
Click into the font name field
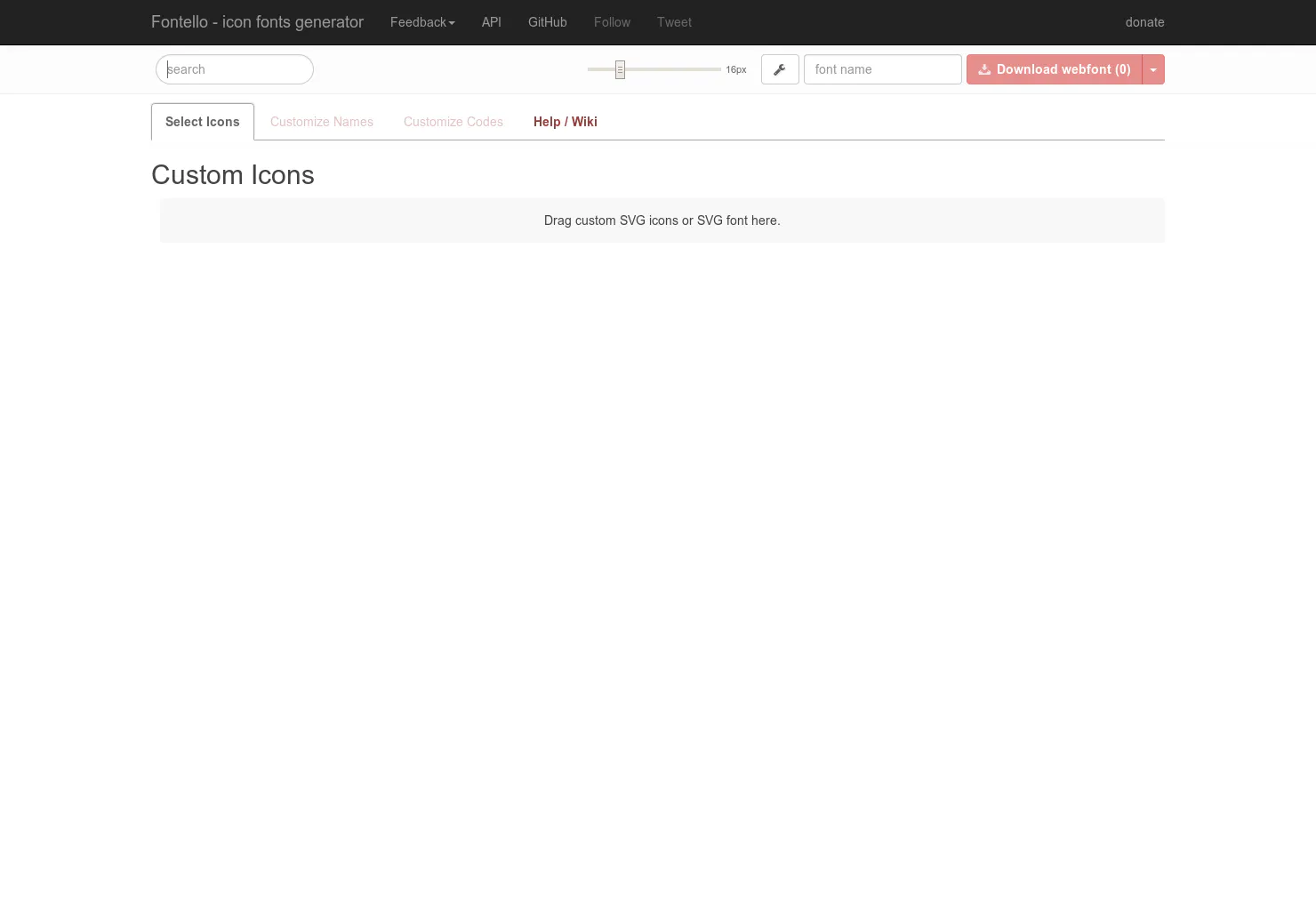(883, 69)
